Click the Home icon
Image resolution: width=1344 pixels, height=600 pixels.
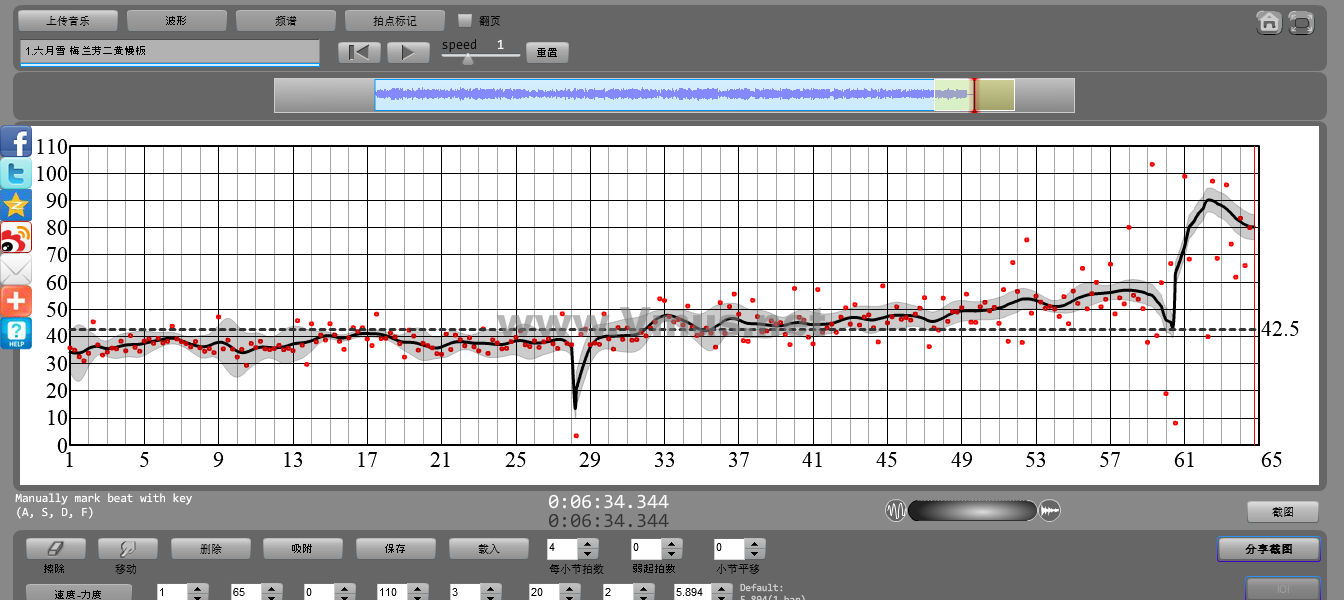1269,22
